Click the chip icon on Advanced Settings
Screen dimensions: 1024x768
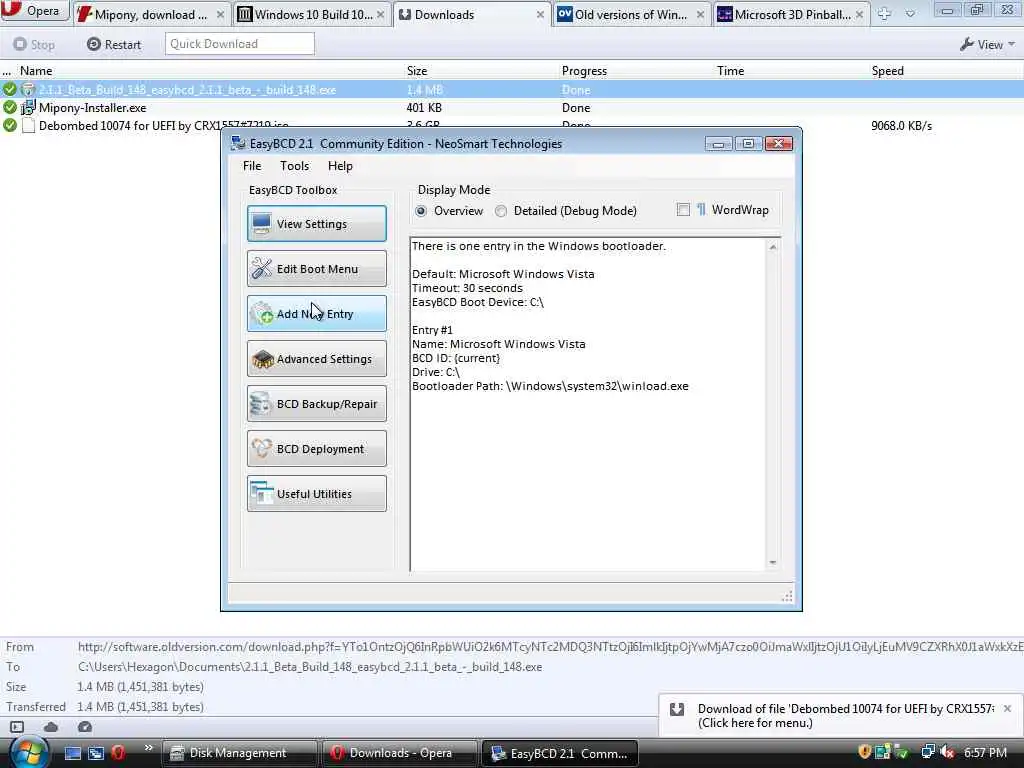point(263,359)
